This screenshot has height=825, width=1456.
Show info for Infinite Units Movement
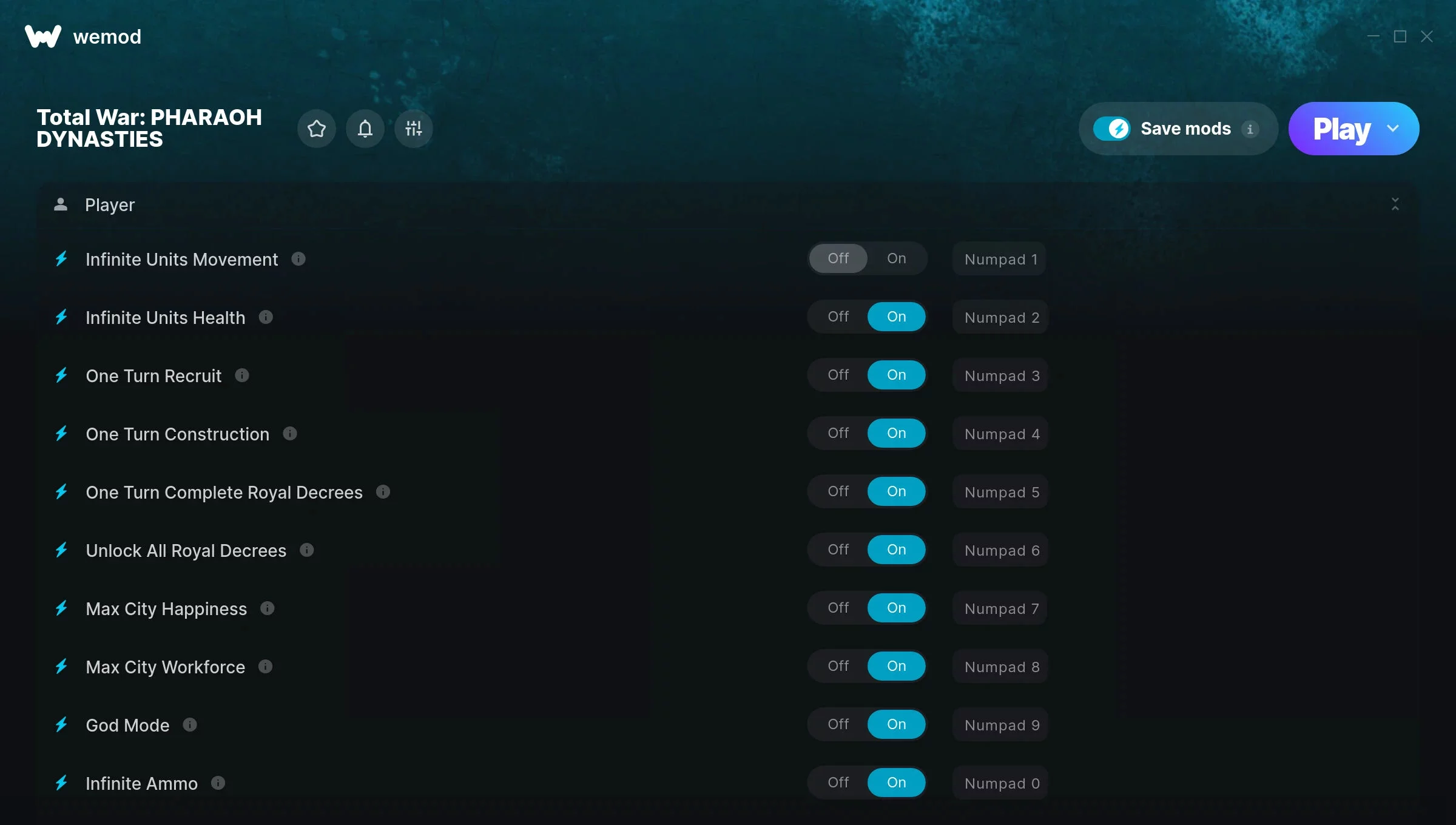click(x=298, y=259)
